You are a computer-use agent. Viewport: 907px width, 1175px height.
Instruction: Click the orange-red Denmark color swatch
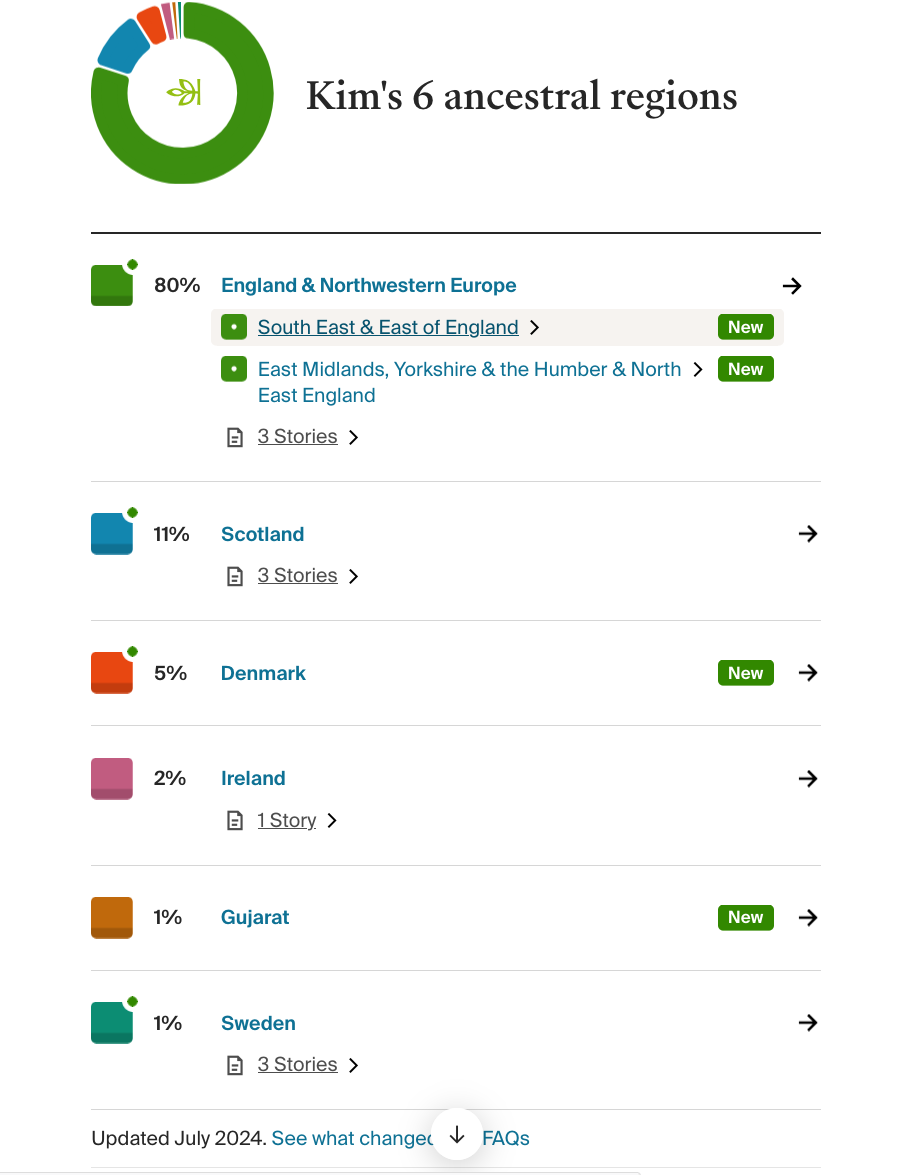click(x=112, y=673)
